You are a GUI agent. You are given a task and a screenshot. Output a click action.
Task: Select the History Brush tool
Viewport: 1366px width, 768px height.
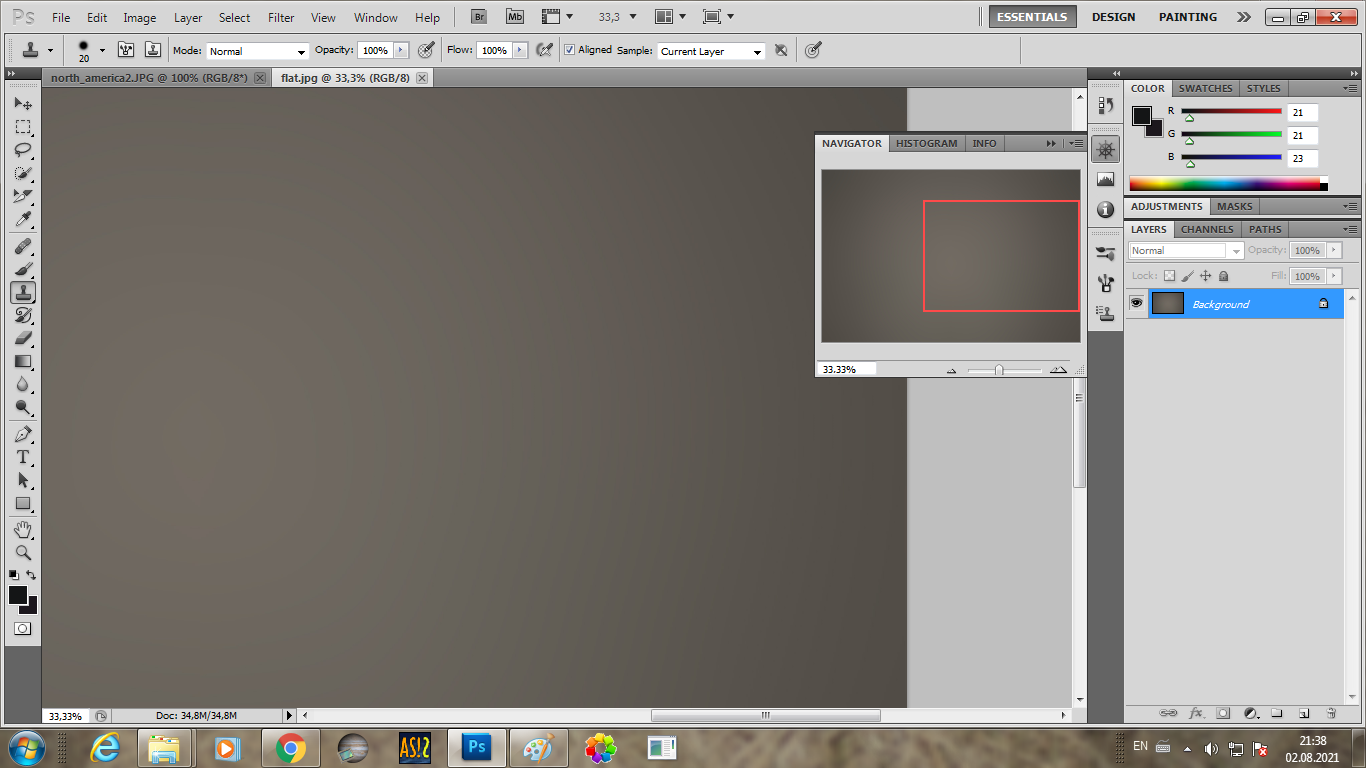(x=23, y=315)
